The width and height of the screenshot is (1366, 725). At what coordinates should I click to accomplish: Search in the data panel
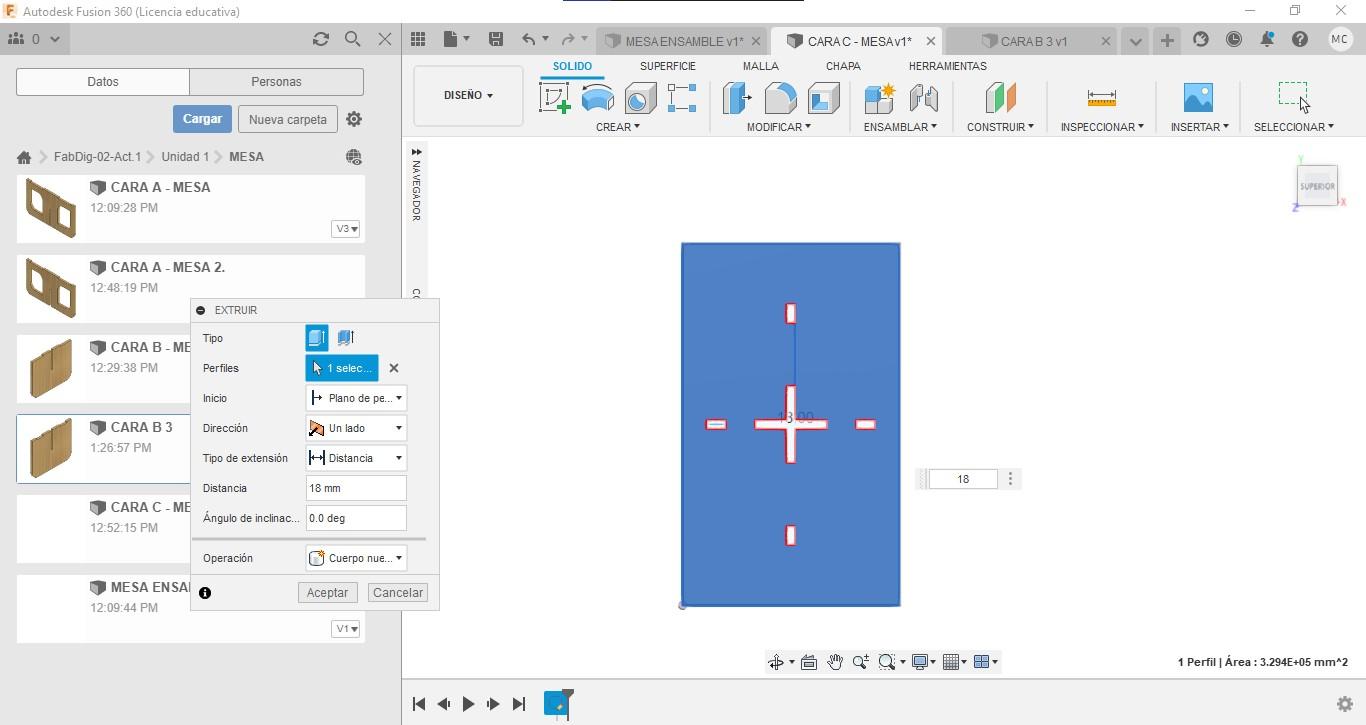click(353, 39)
